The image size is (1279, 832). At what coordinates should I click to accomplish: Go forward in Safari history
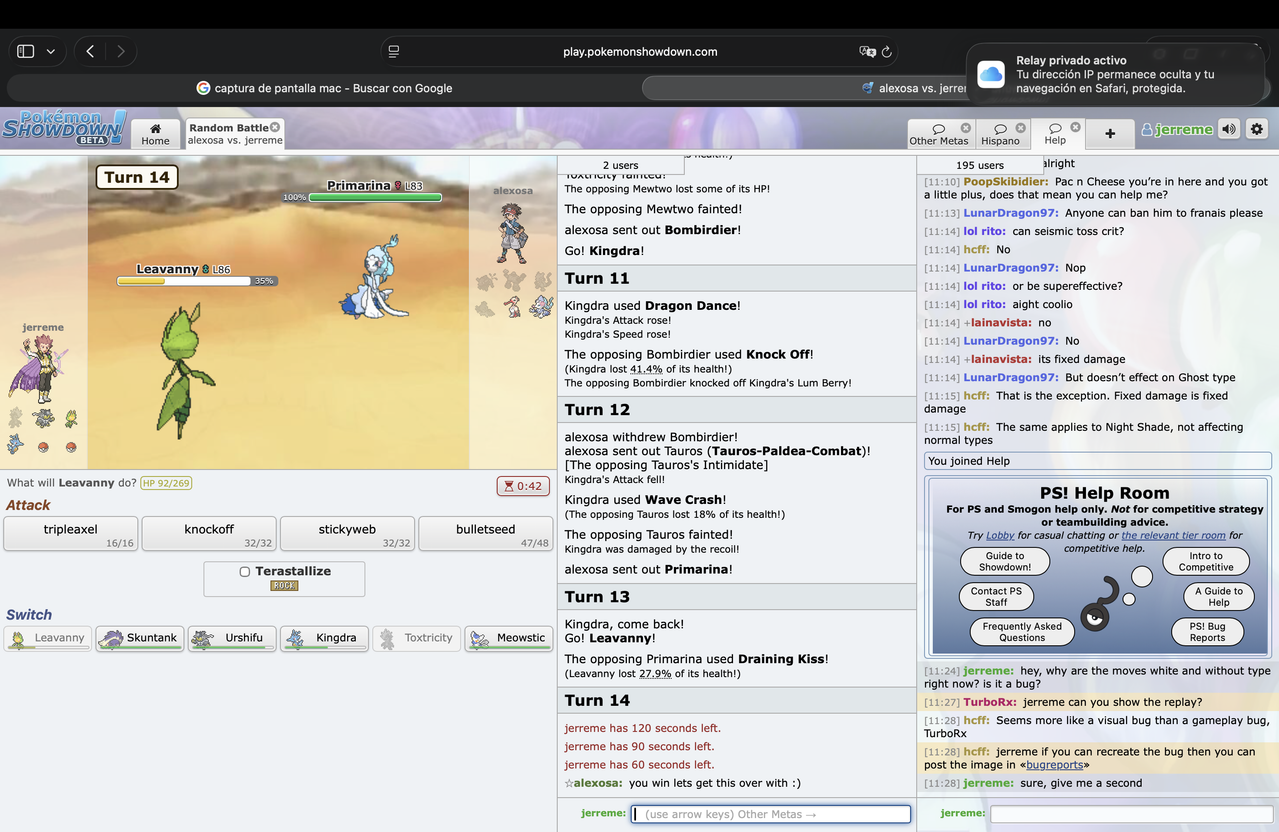tap(121, 51)
